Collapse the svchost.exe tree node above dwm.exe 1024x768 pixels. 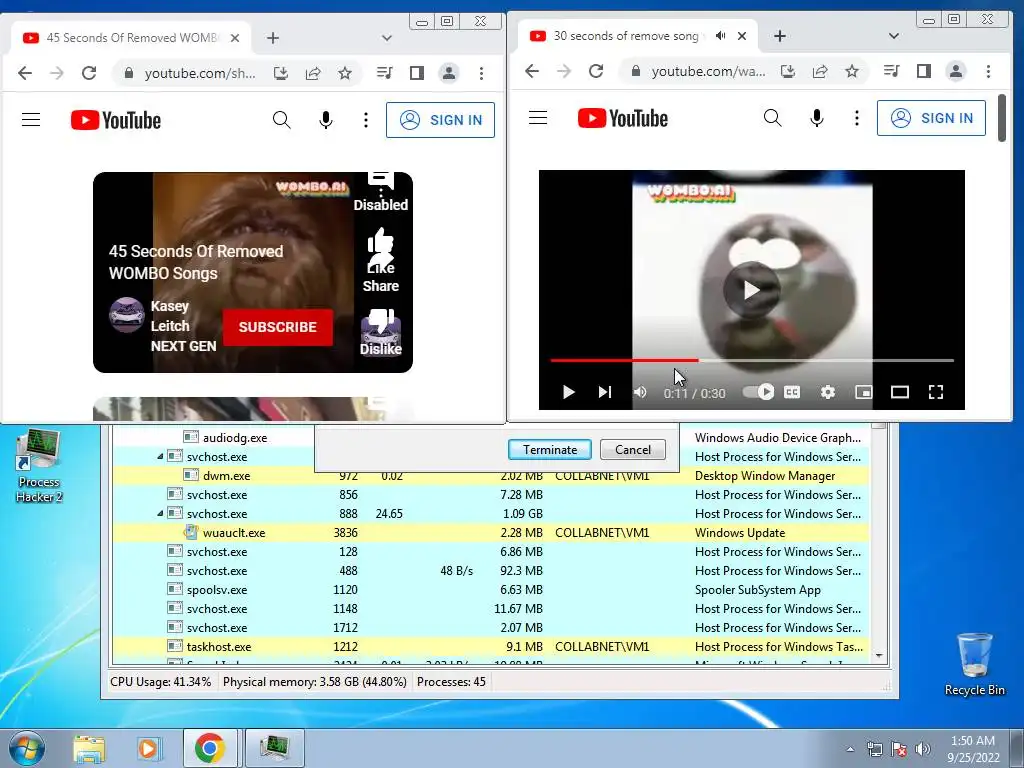(160, 456)
